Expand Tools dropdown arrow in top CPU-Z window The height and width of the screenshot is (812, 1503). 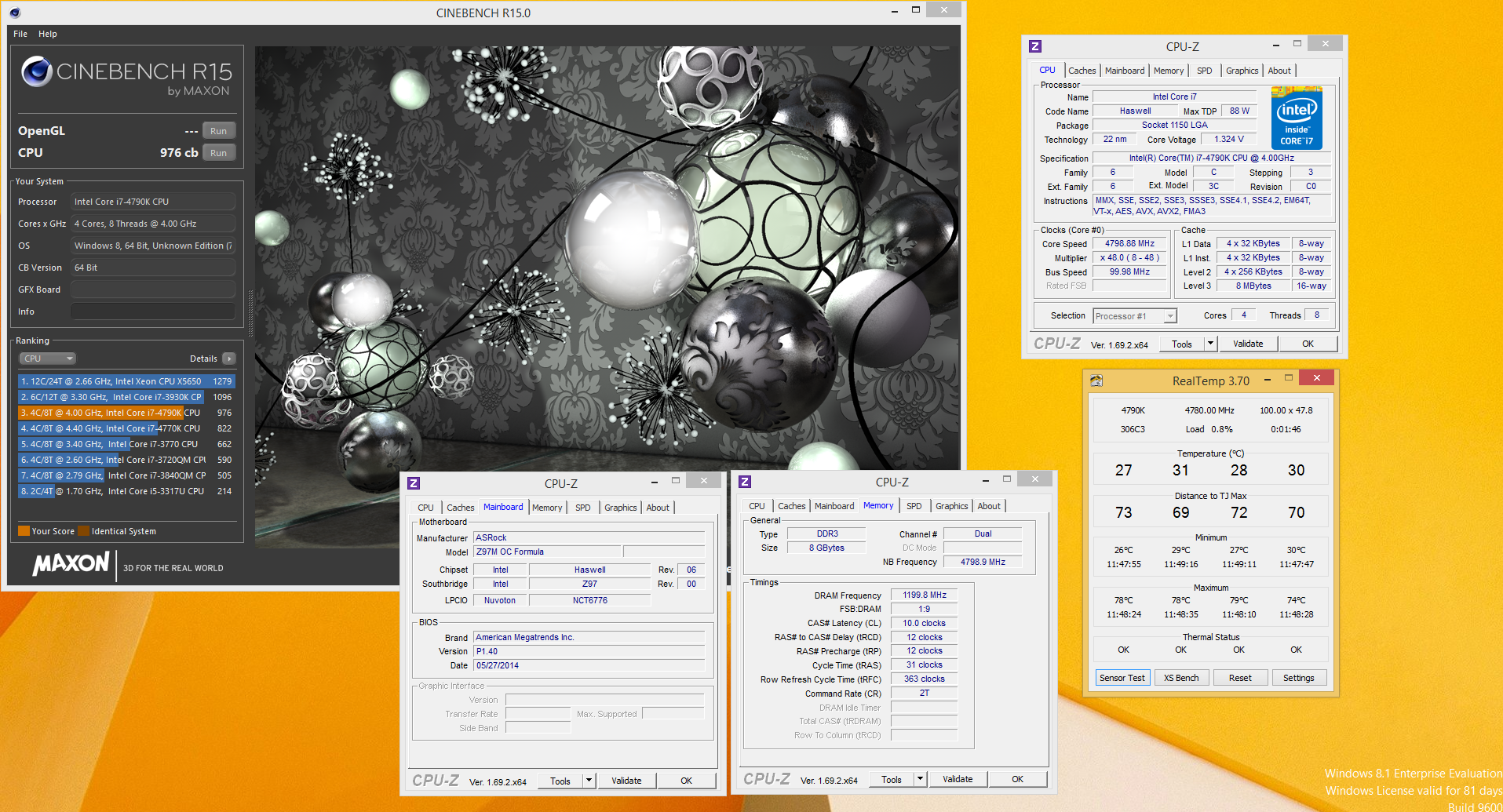1210,344
